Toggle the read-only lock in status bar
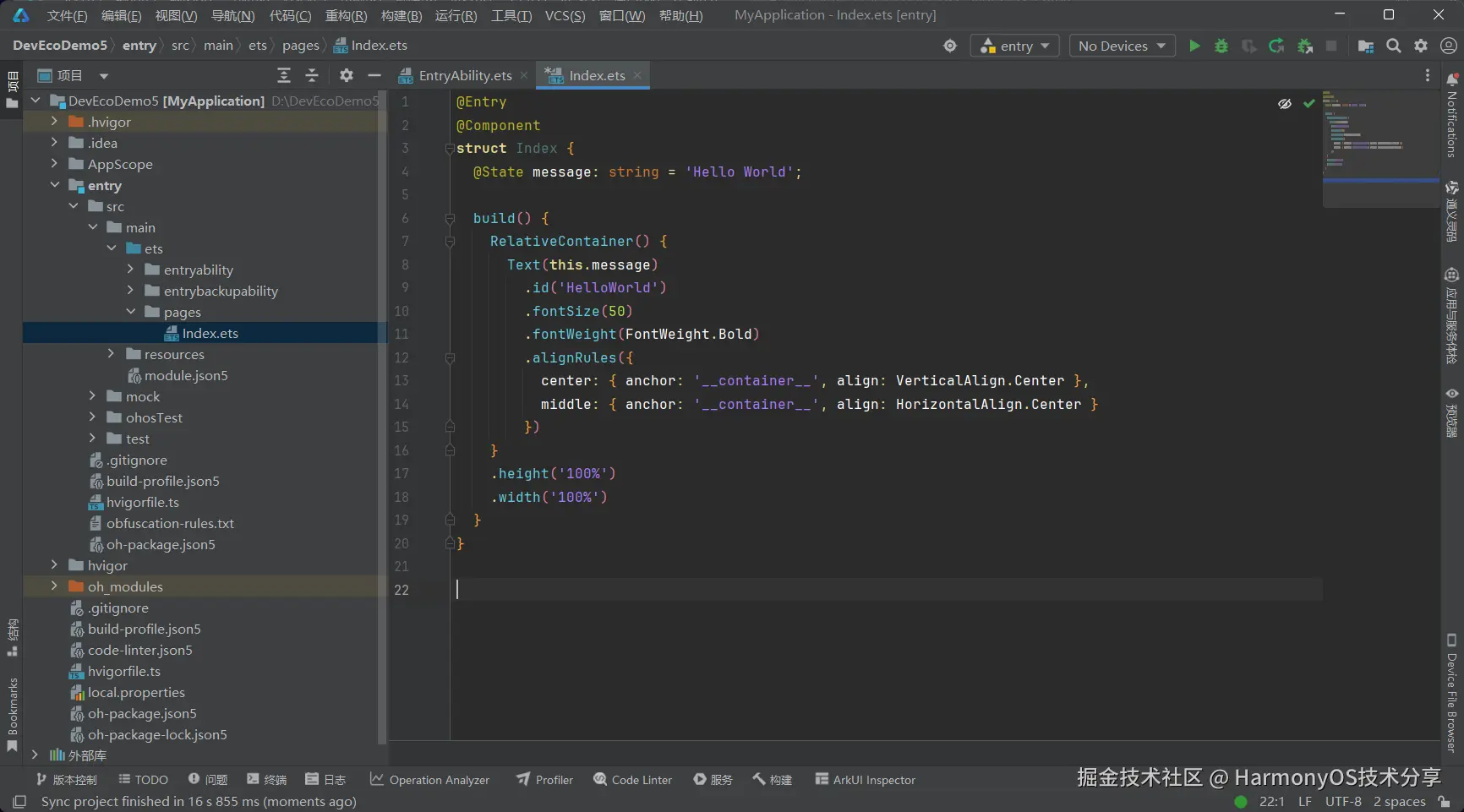 pyautogui.click(x=1445, y=801)
